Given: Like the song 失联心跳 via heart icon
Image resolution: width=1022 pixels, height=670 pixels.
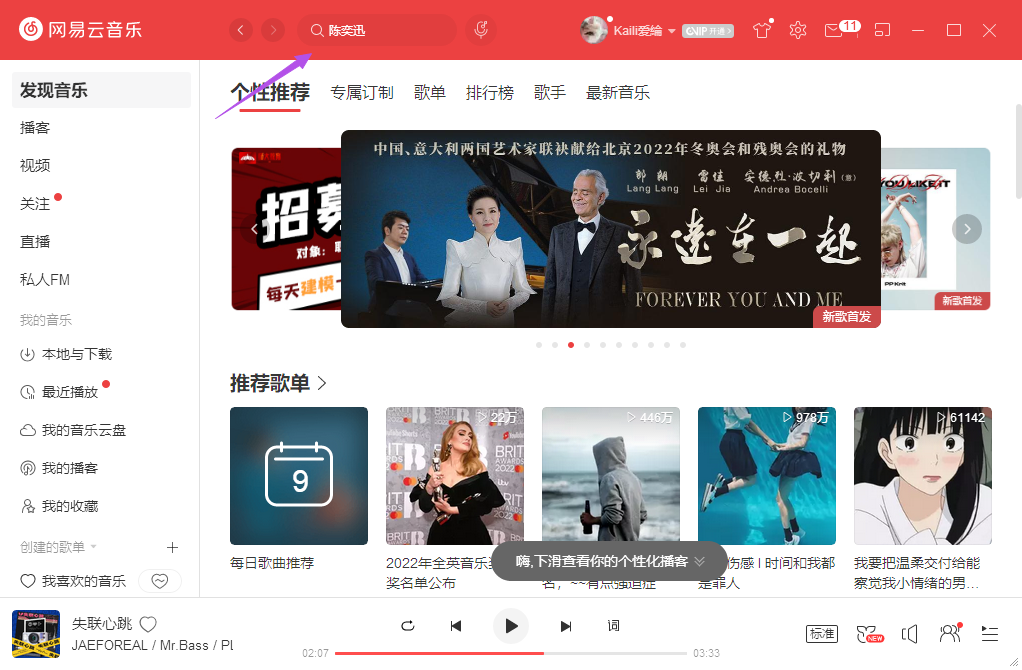Looking at the screenshot, I should 147,623.
